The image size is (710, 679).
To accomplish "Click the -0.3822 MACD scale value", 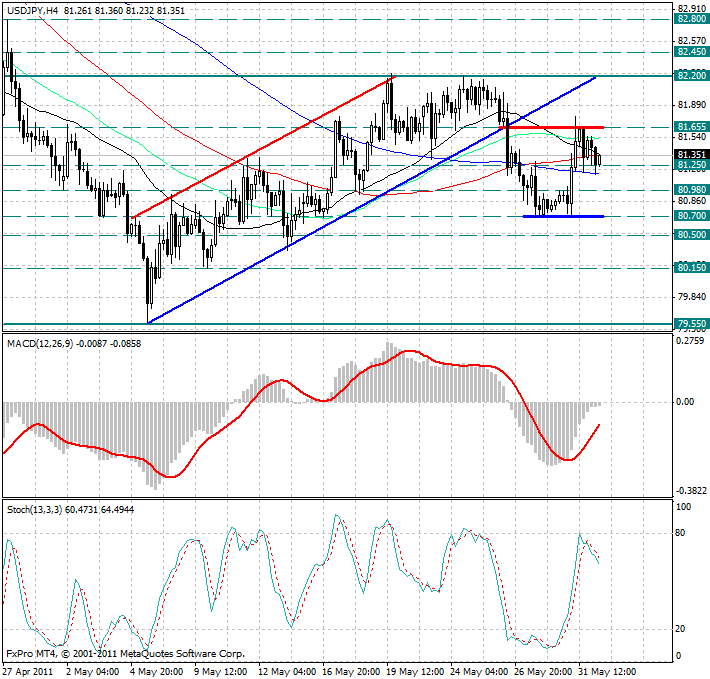I will [x=691, y=491].
